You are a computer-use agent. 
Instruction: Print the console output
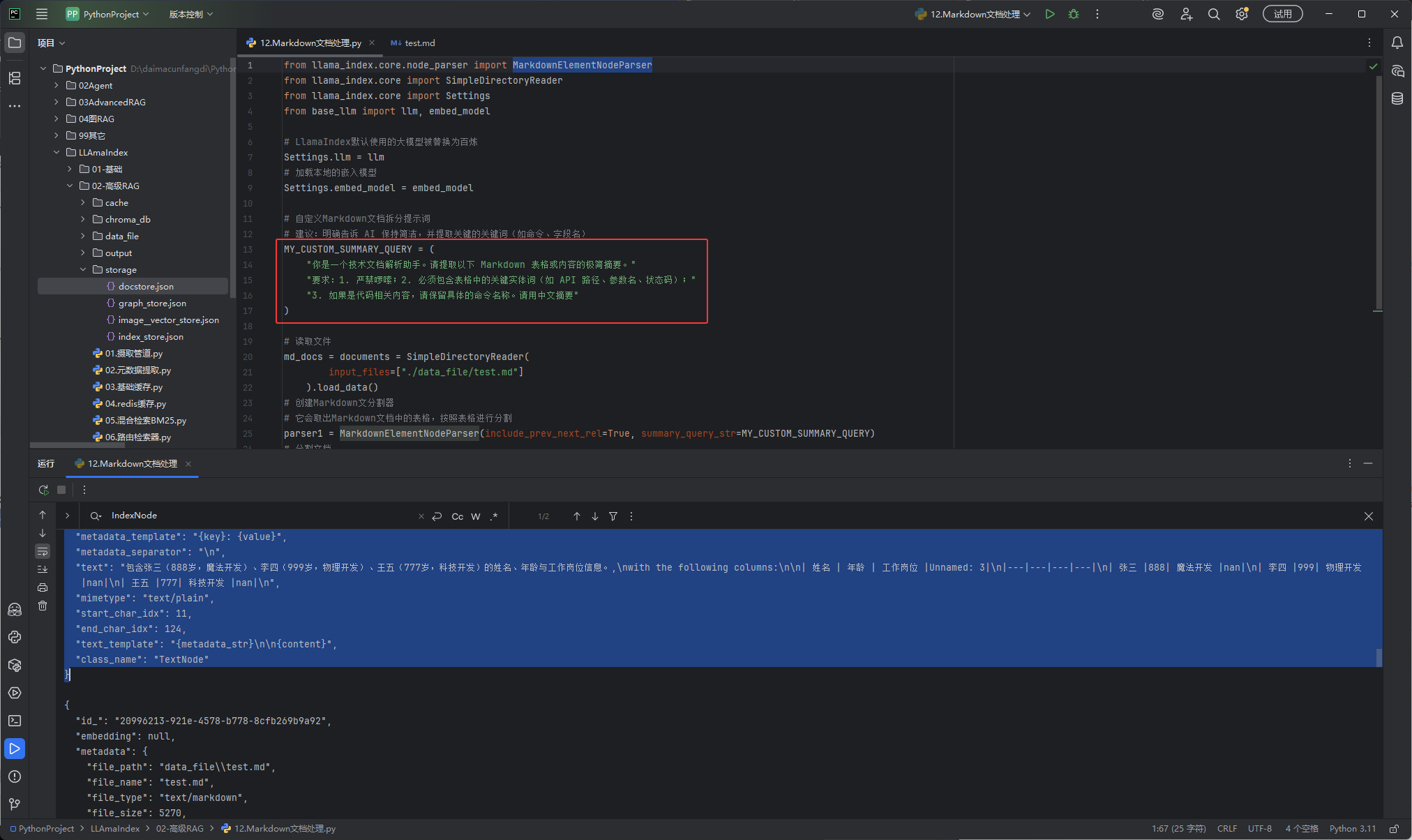(43, 587)
